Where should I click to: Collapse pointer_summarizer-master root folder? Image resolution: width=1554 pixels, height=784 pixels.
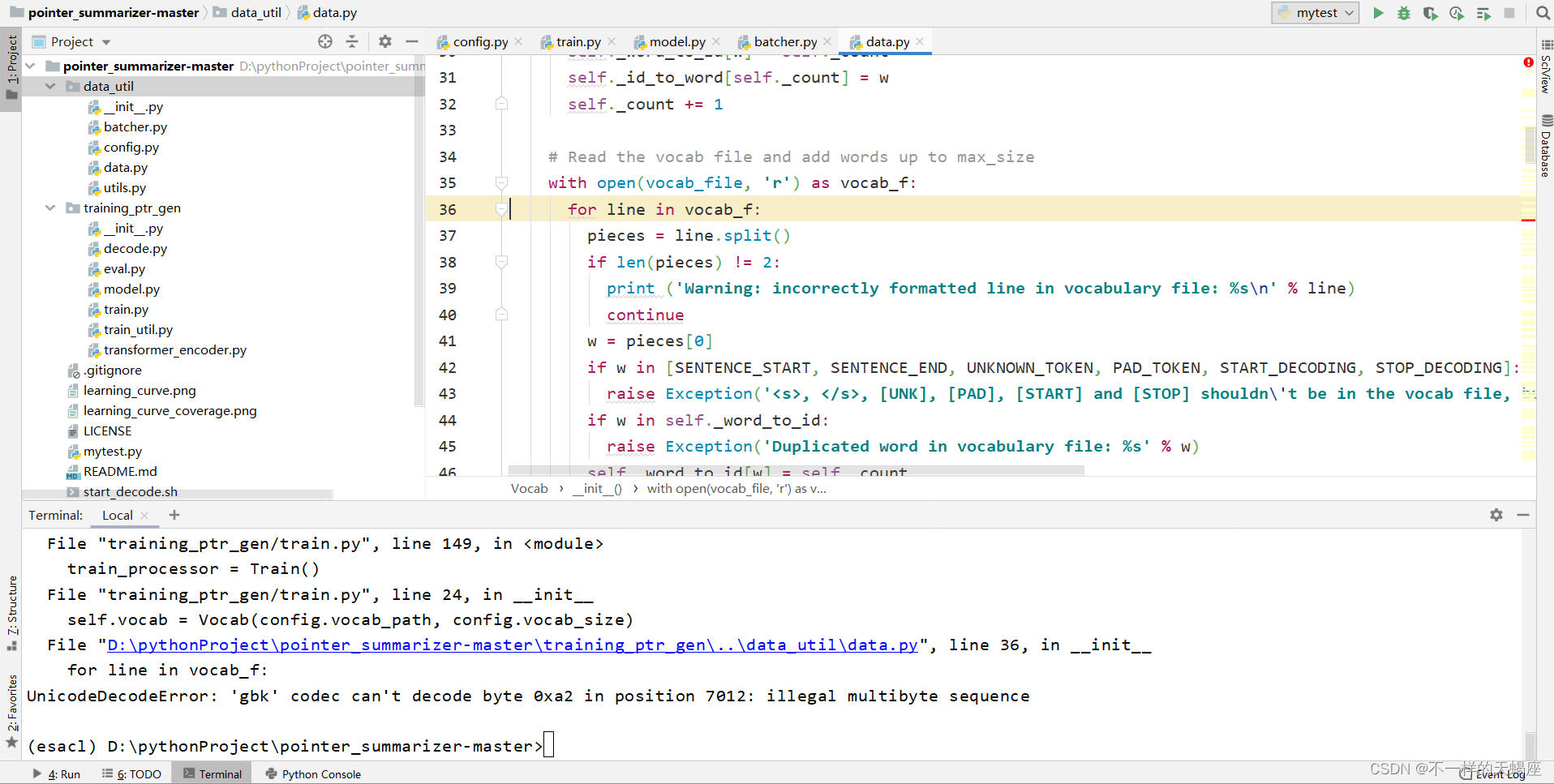31,66
